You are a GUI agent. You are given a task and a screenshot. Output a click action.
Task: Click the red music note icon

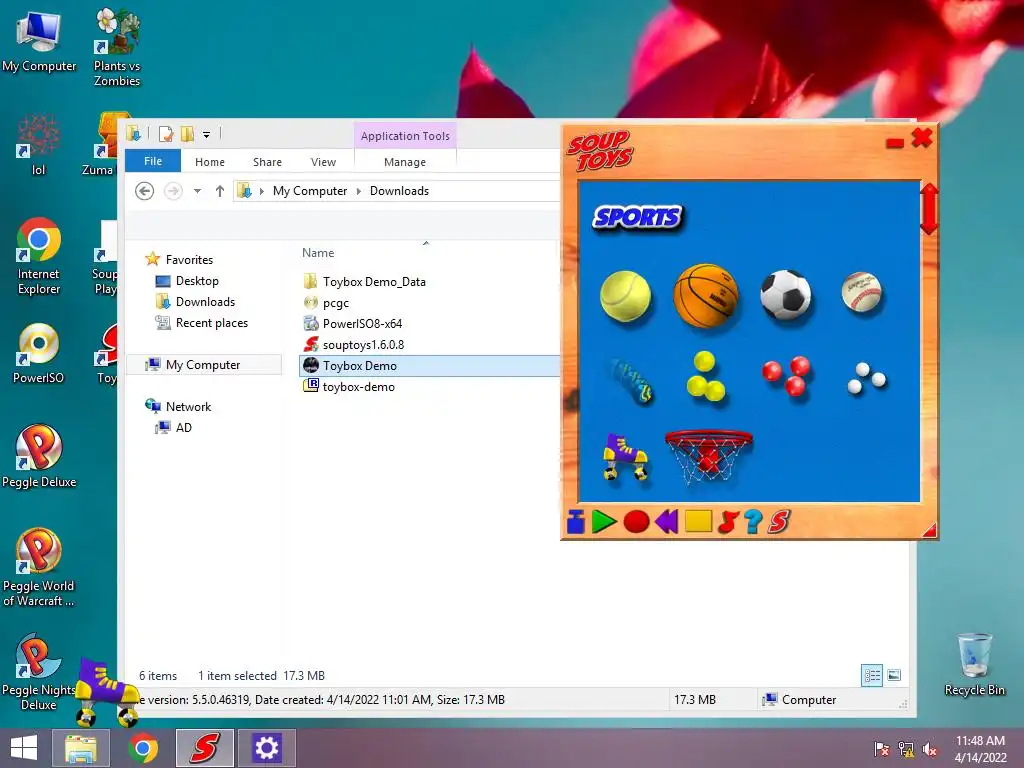point(728,522)
